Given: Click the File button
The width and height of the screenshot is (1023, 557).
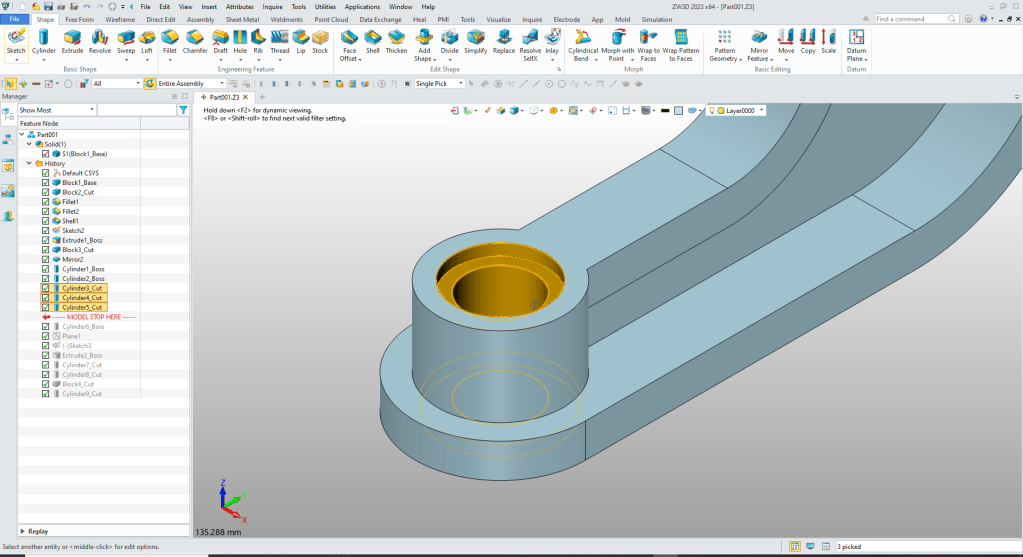Looking at the screenshot, I should [15, 19].
